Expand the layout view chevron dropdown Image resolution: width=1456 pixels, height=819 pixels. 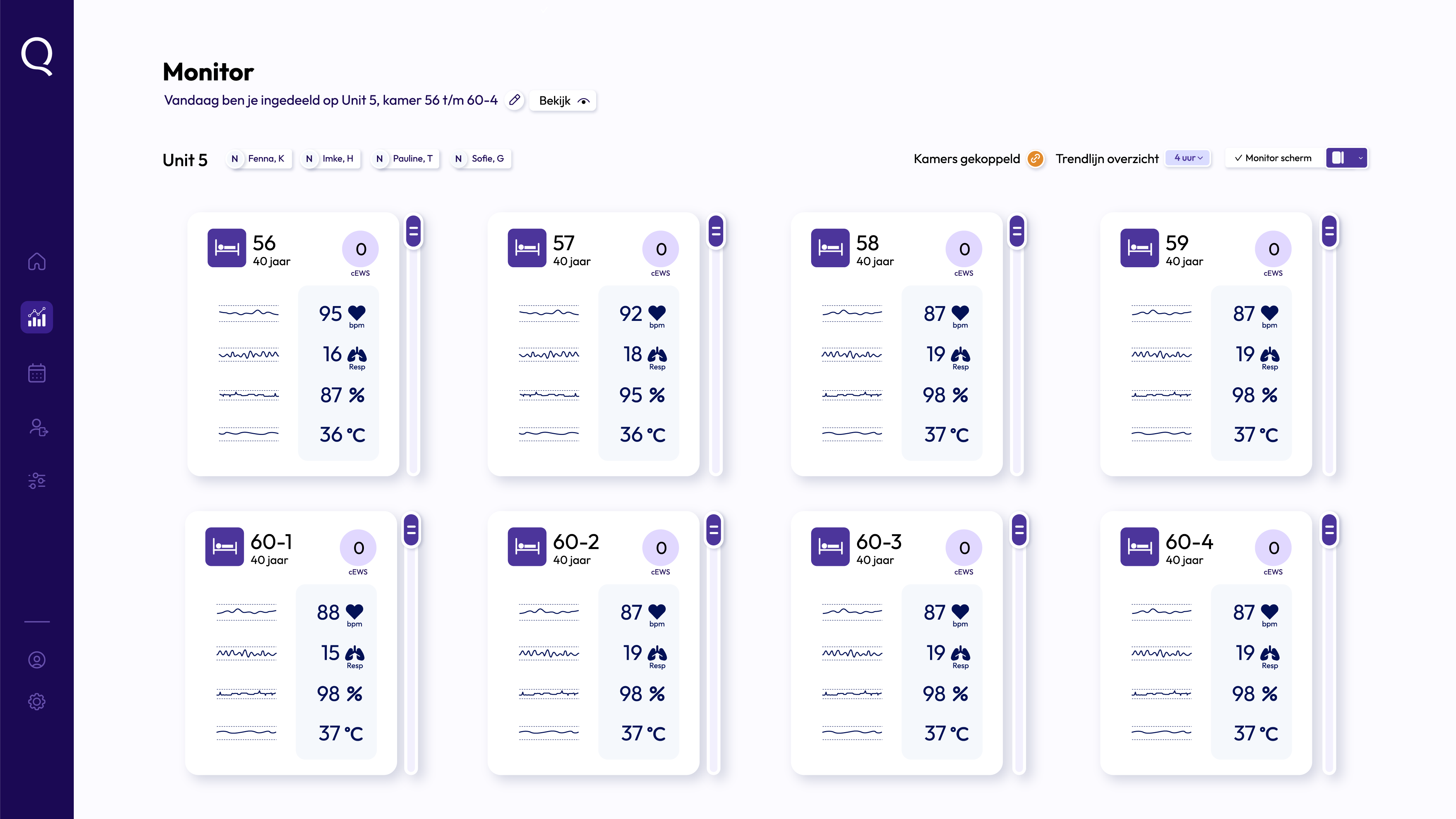pos(1360,158)
